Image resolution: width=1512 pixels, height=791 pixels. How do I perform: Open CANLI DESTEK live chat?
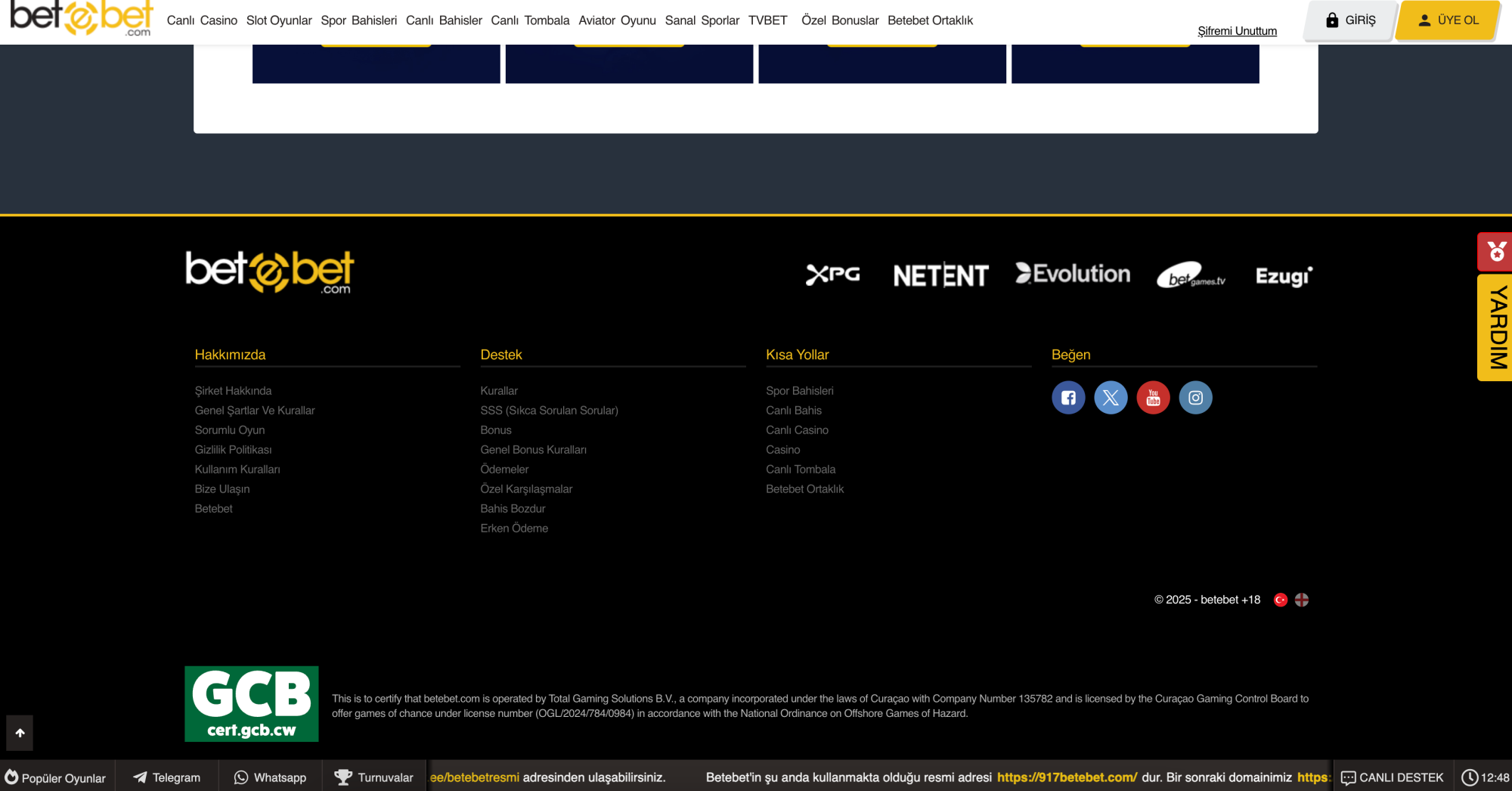click(1392, 777)
